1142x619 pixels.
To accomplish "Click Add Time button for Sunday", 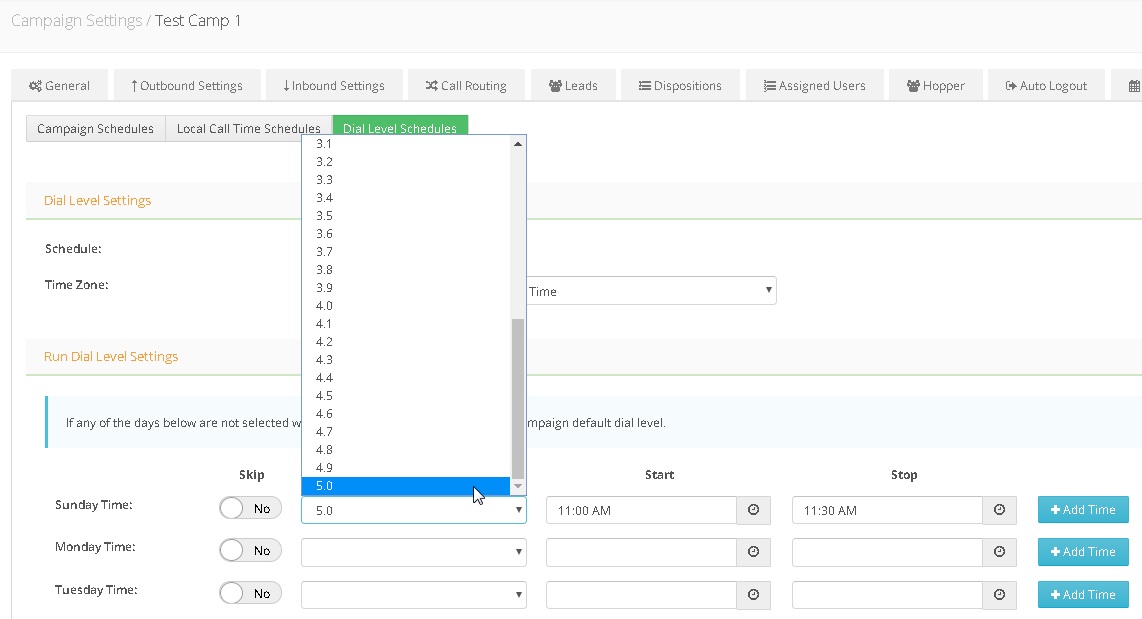I will [x=1083, y=510].
